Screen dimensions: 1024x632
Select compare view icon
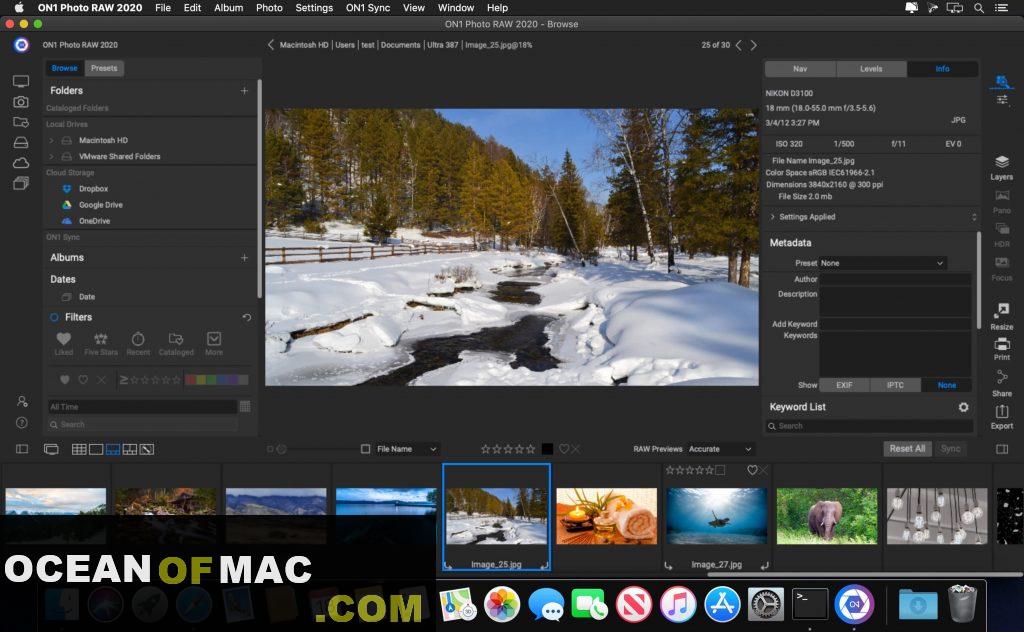130,449
